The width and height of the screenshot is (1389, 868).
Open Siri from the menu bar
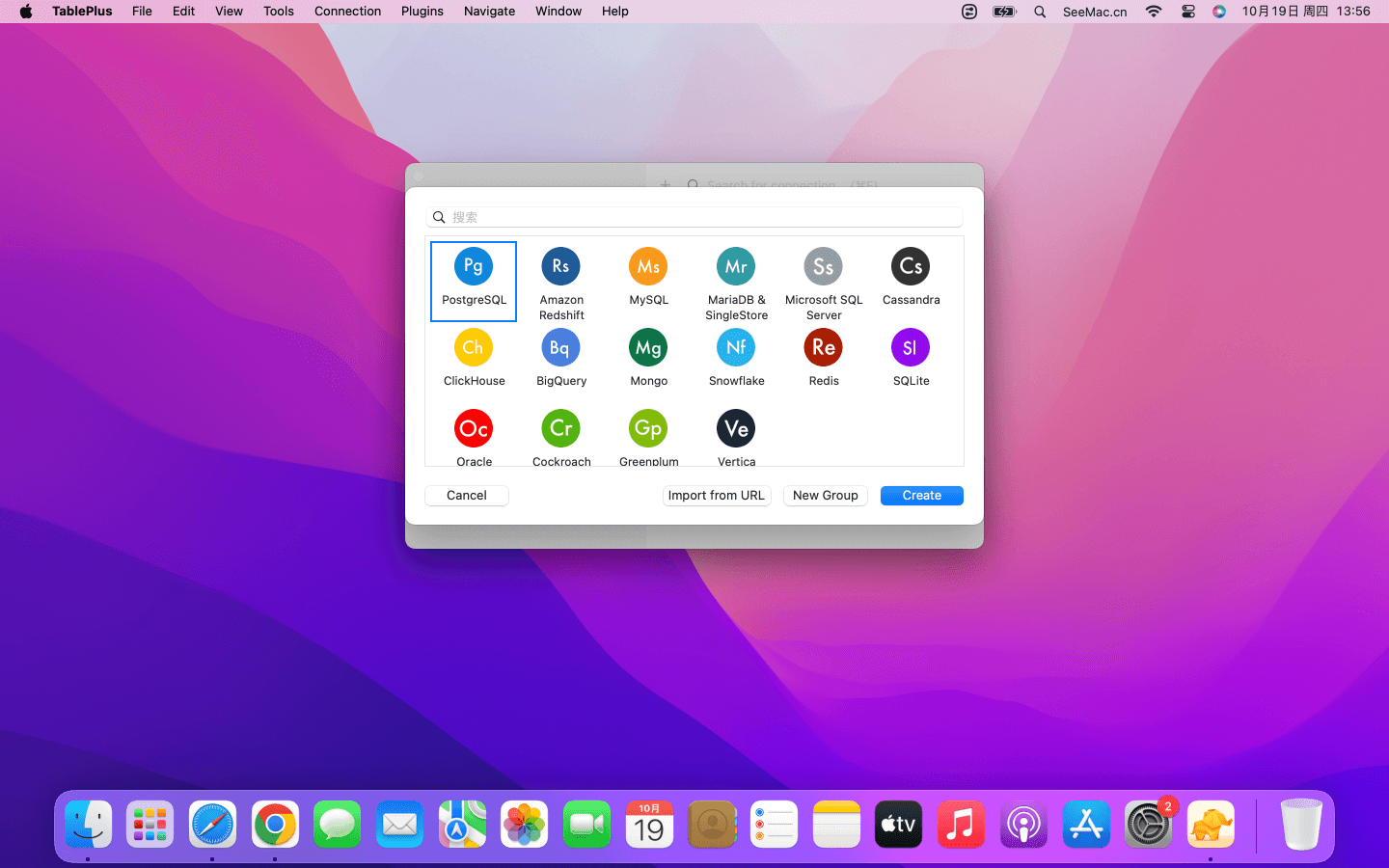[1219, 12]
